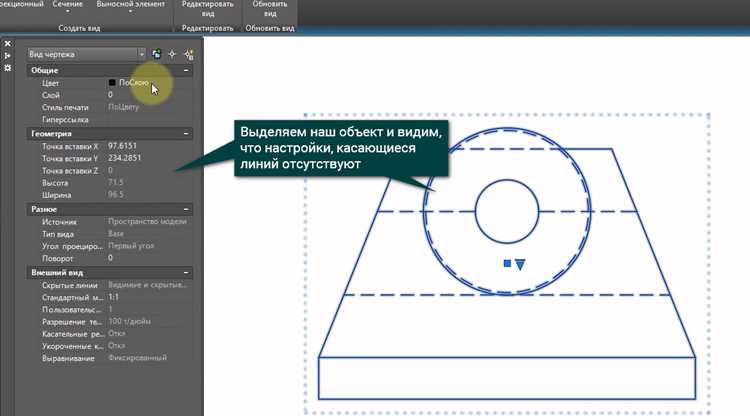Open properties palette settings gear
Viewport: 750px width, 416px height.
coord(8,68)
